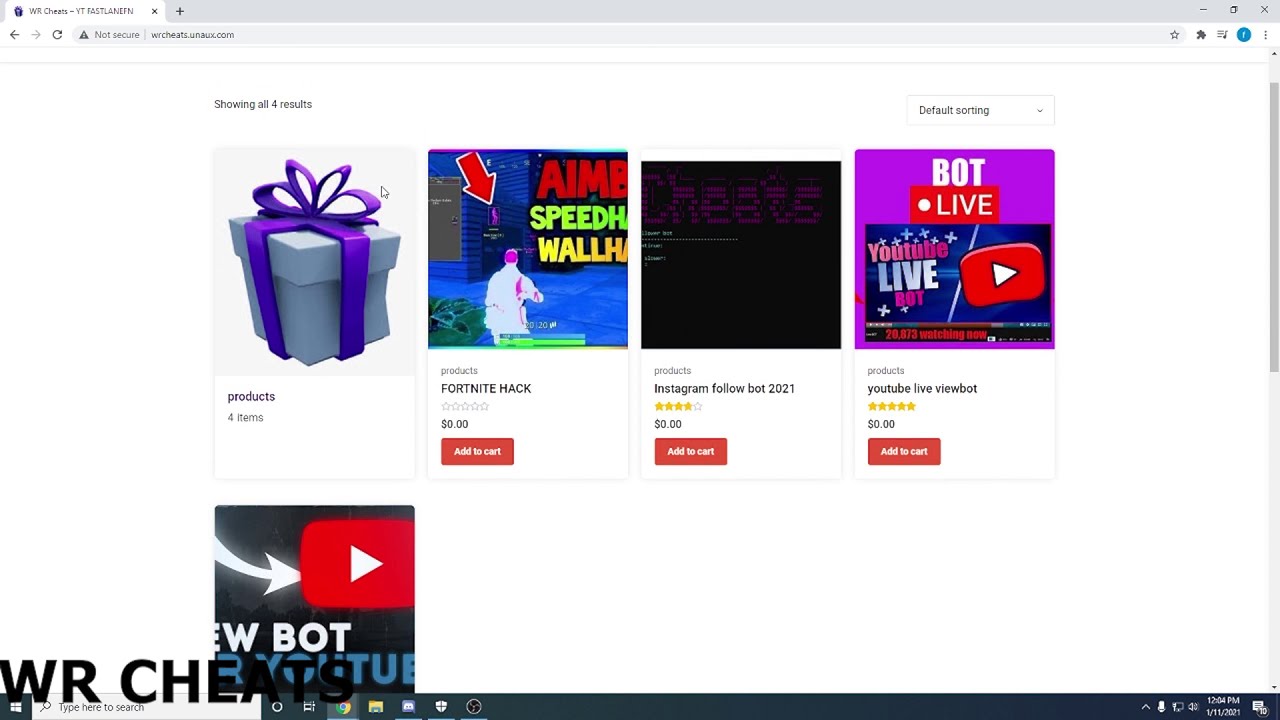
Task: Click the Instagram follow bot star rating
Action: click(x=678, y=406)
